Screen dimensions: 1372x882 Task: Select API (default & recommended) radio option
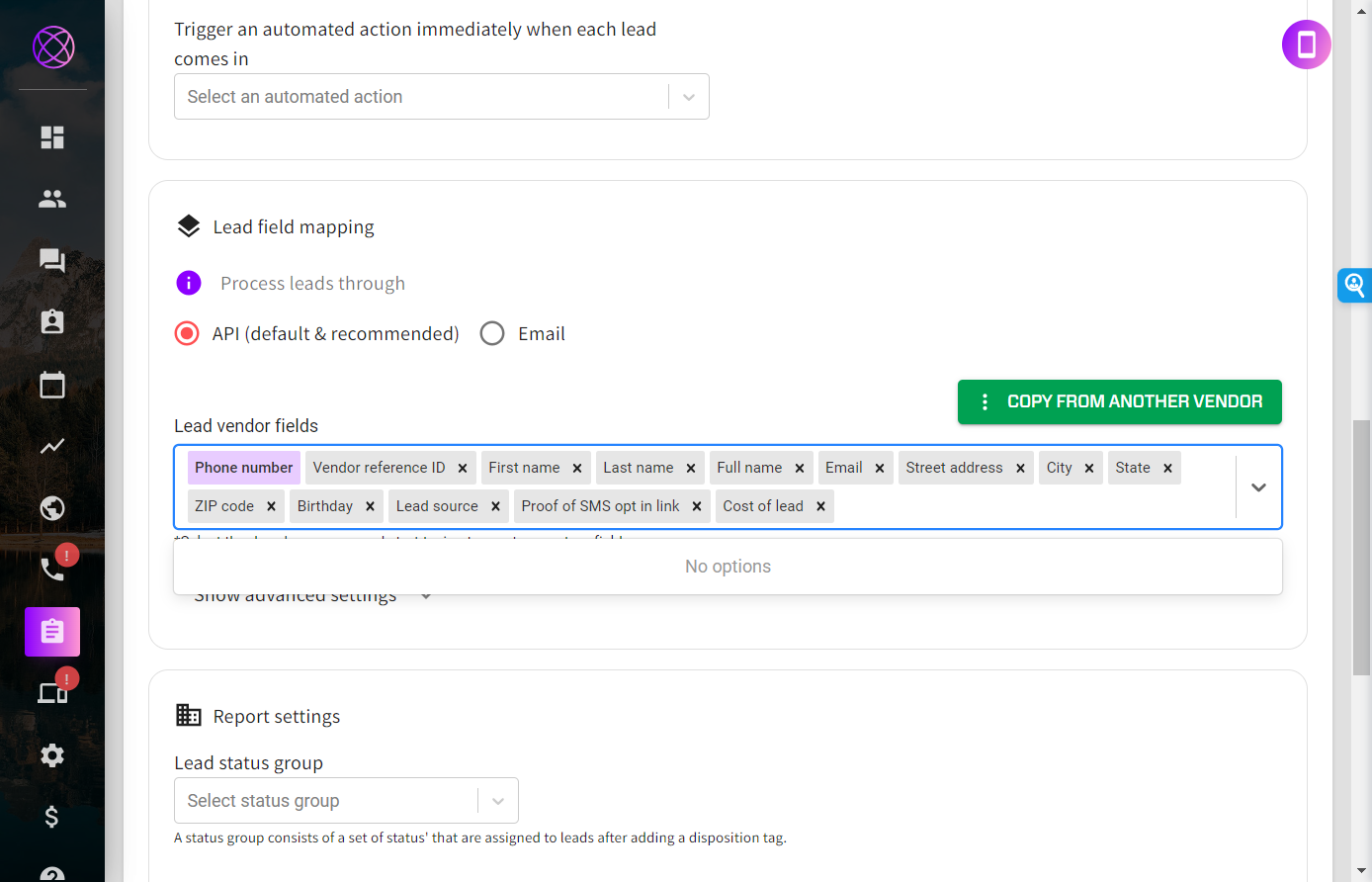pos(187,333)
